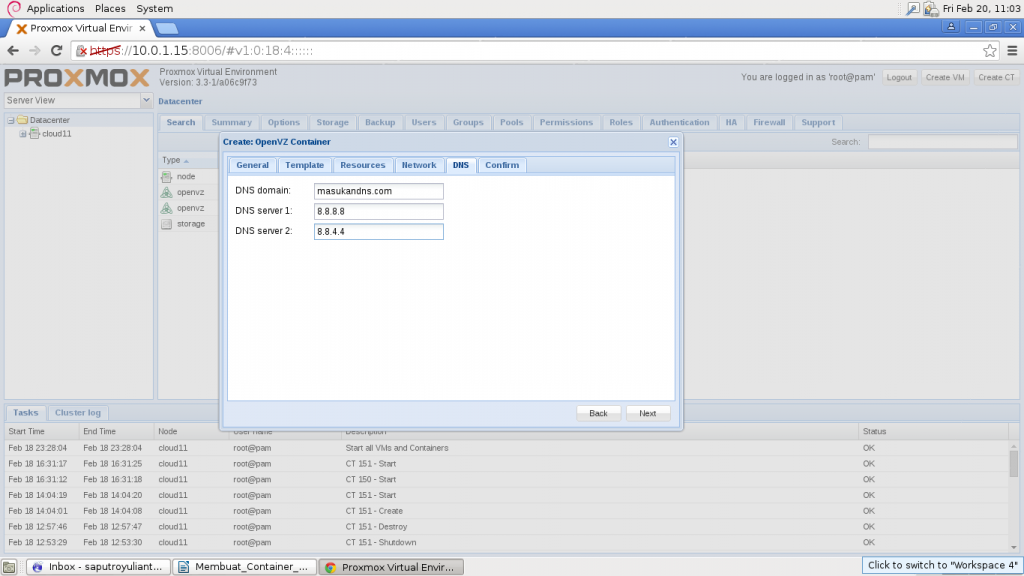Switch to the Resources wizard tab
This screenshot has width=1024, height=576.
click(362, 165)
